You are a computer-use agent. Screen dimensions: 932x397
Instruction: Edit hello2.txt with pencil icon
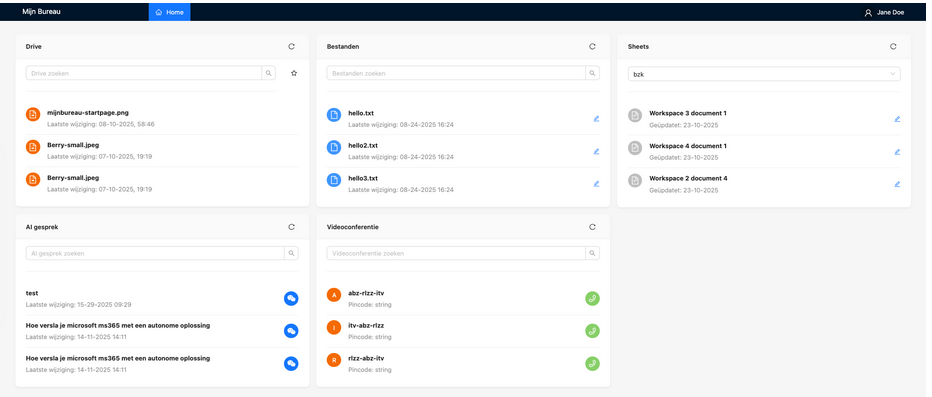596,152
